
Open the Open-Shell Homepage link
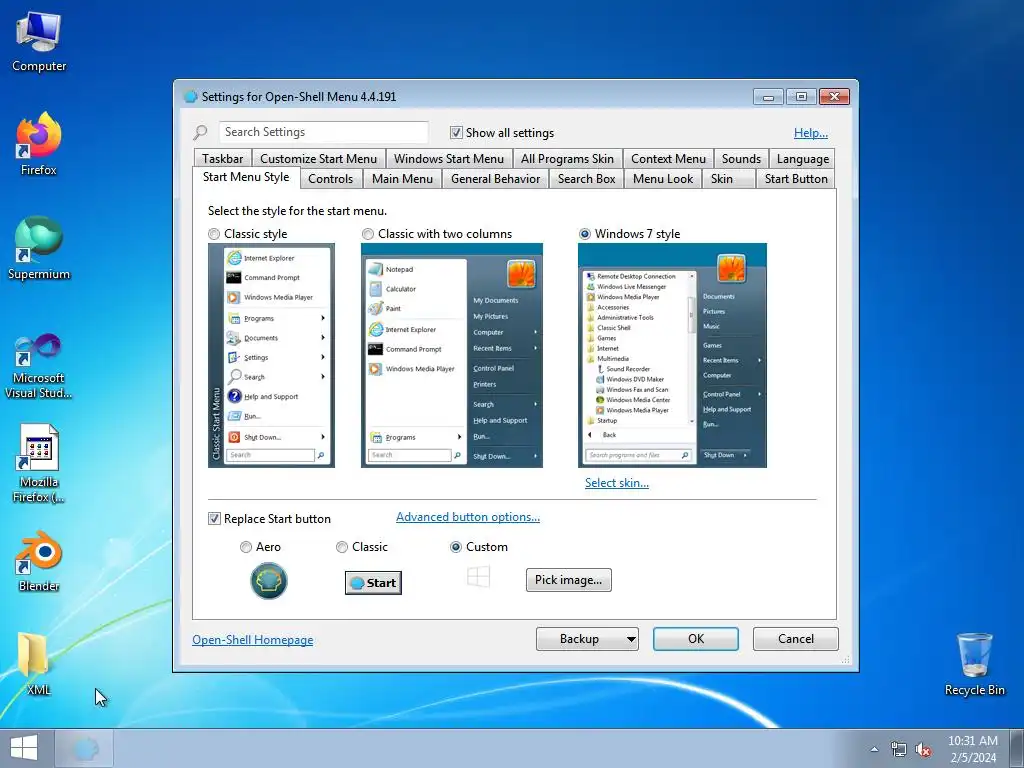[x=253, y=640]
